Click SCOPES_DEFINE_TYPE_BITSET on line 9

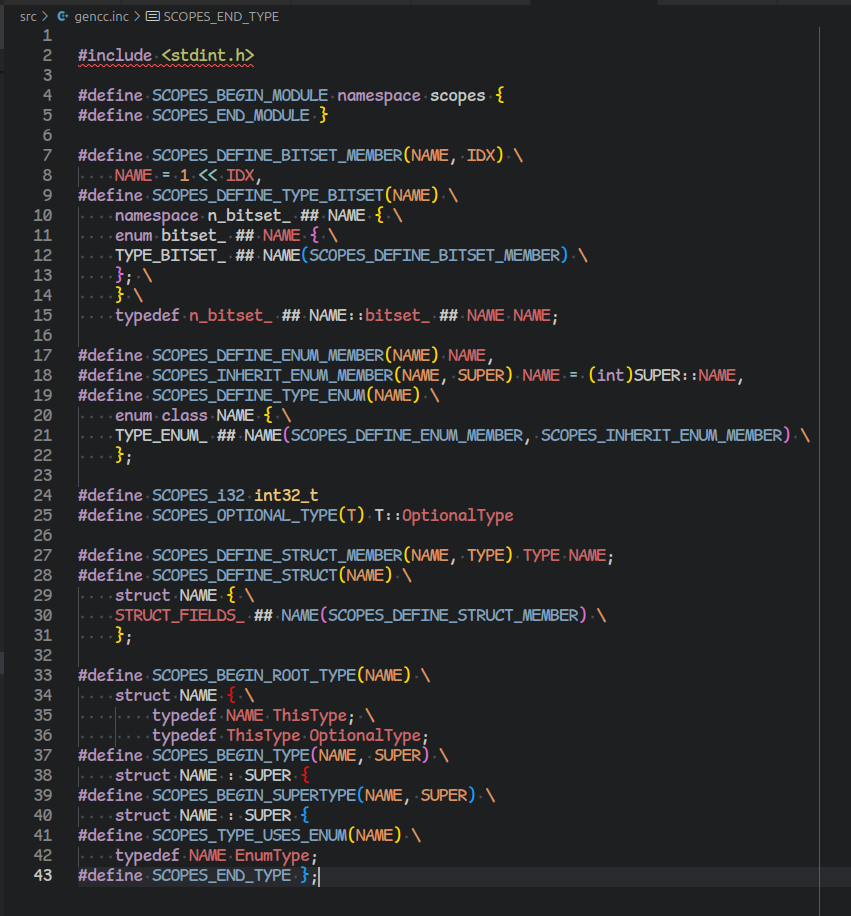268,195
